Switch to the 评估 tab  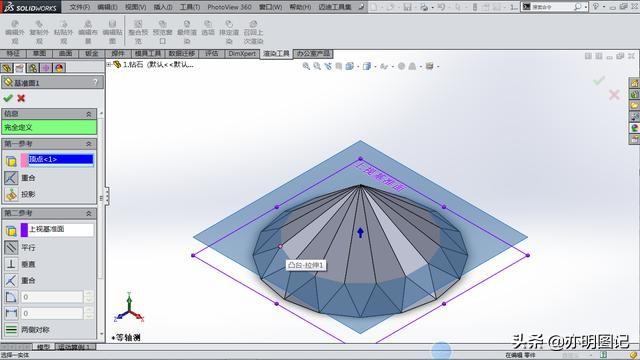(x=211, y=53)
